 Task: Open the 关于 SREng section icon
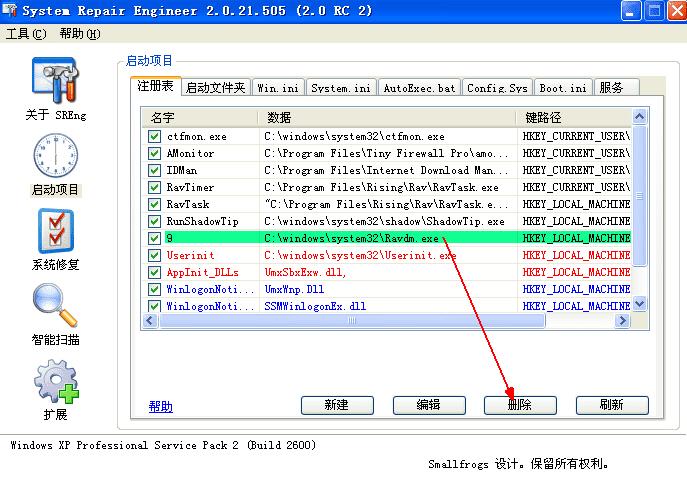[x=55, y=81]
